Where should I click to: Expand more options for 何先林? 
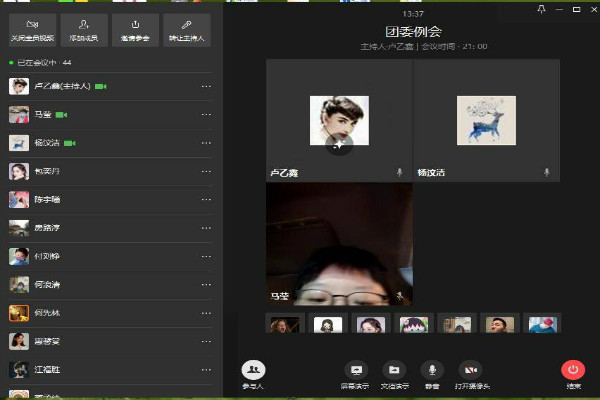point(206,313)
